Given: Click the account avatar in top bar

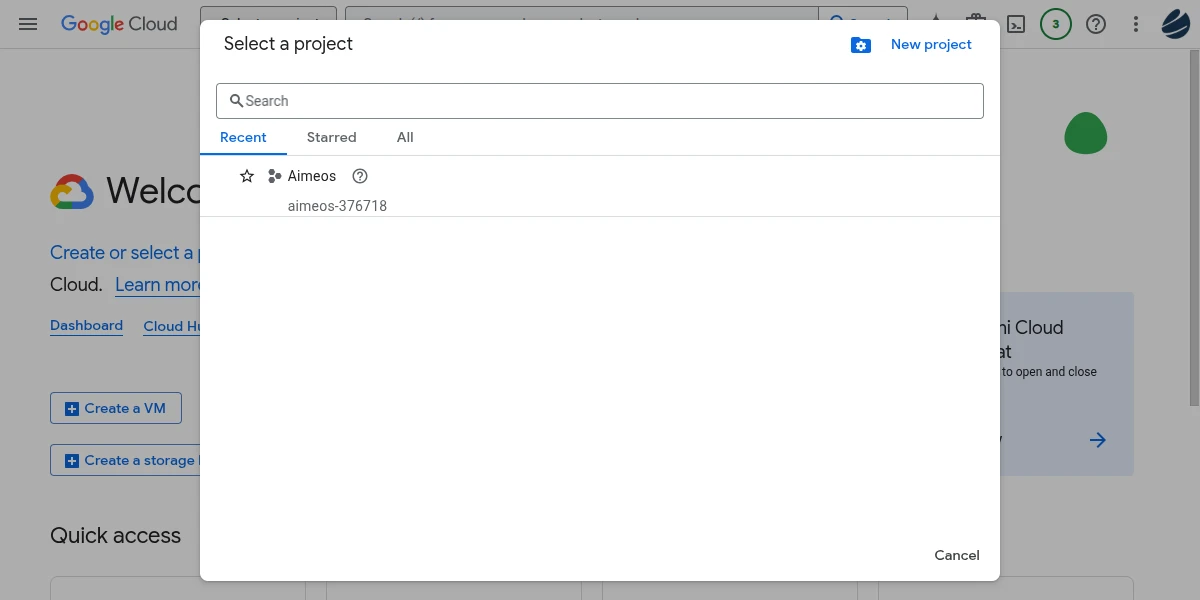Looking at the screenshot, I should 1176,24.
